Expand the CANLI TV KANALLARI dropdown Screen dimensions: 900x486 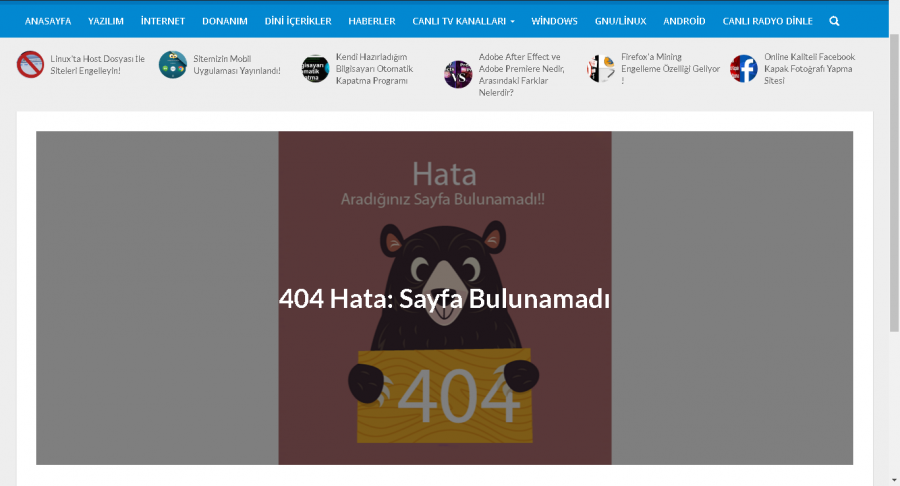[x=463, y=21]
